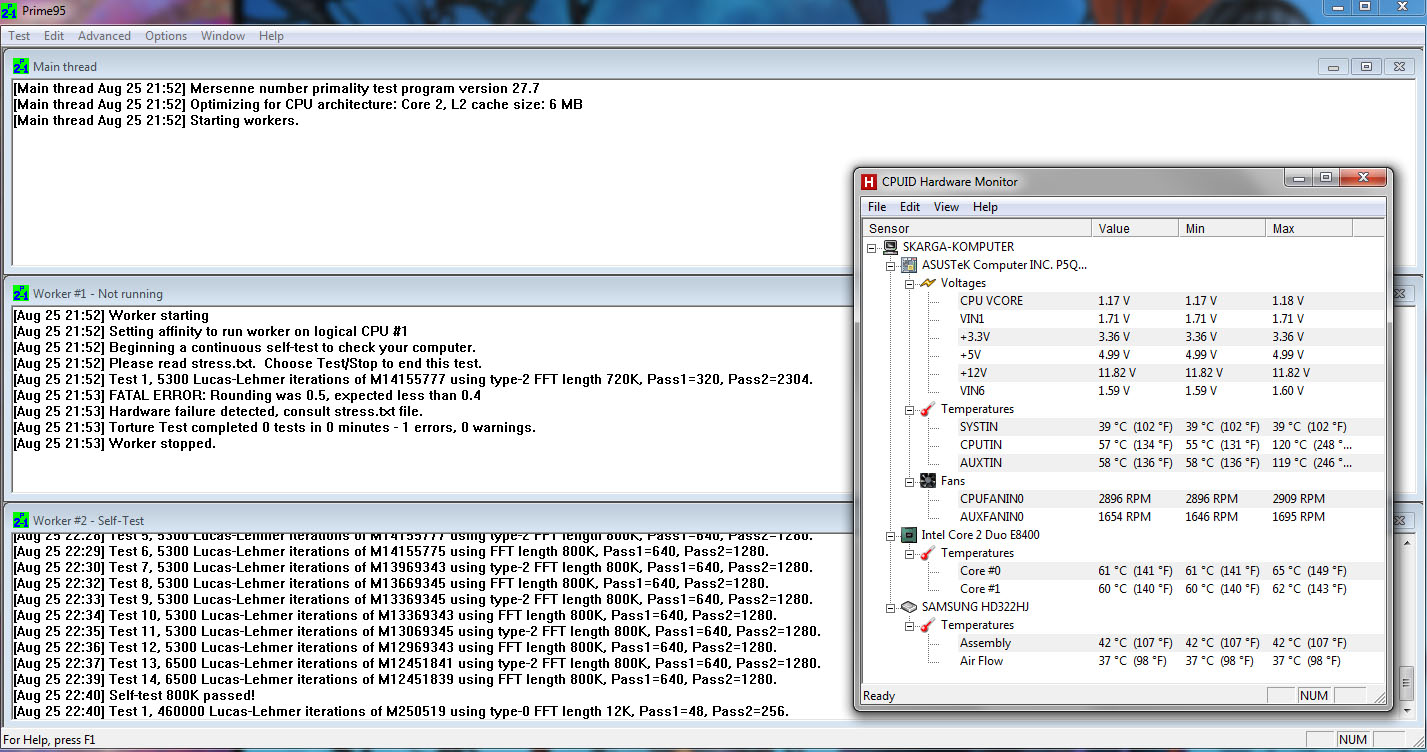Click the 2896 RPM value for CPUFANIN0
The height and width of the screenshot is (752, 1427).
(x=1125, y=499)
